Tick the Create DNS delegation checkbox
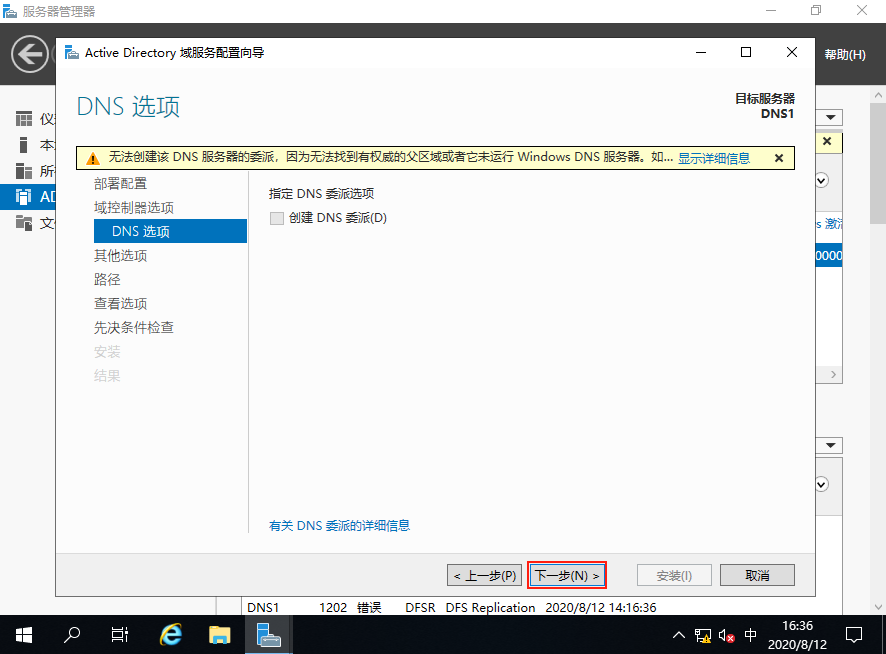The width and height of the screenshot is (886, 654). click(277, 218)
